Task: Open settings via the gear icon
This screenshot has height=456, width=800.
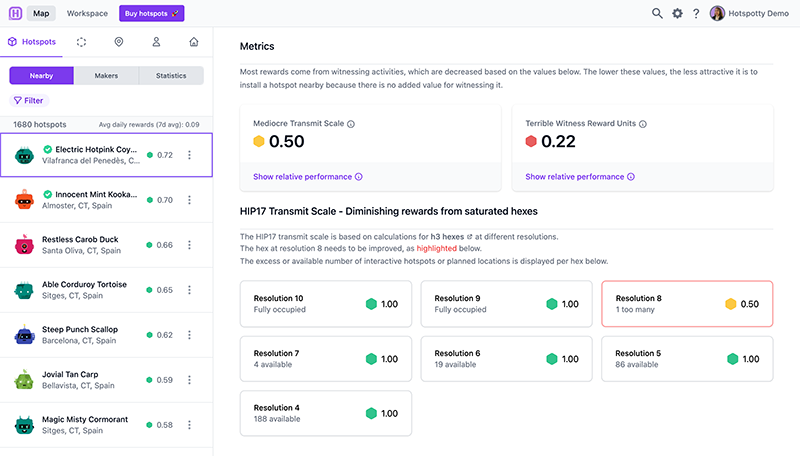Action: [x=677, y=13]
